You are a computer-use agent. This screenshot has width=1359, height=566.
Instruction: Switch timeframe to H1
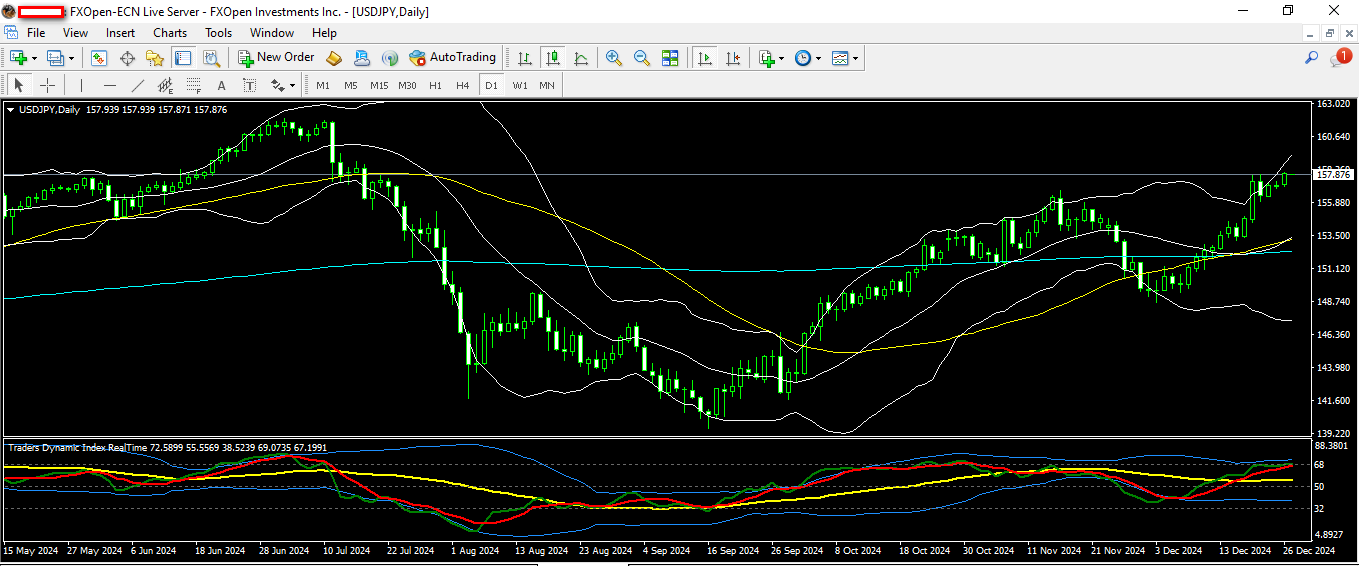[x=435, y=85]
